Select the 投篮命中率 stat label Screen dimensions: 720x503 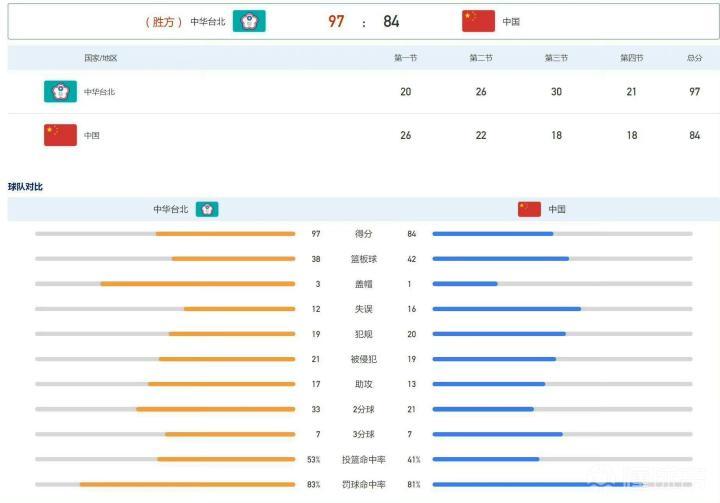[363, 459]
